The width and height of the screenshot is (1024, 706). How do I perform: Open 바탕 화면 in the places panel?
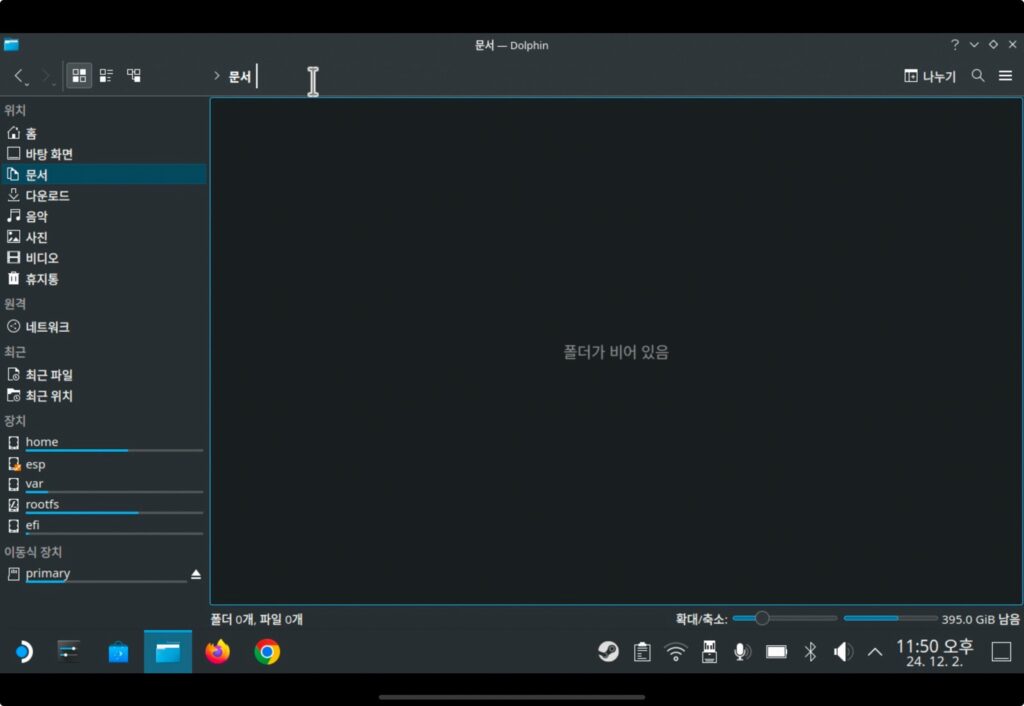click(104, 154)
